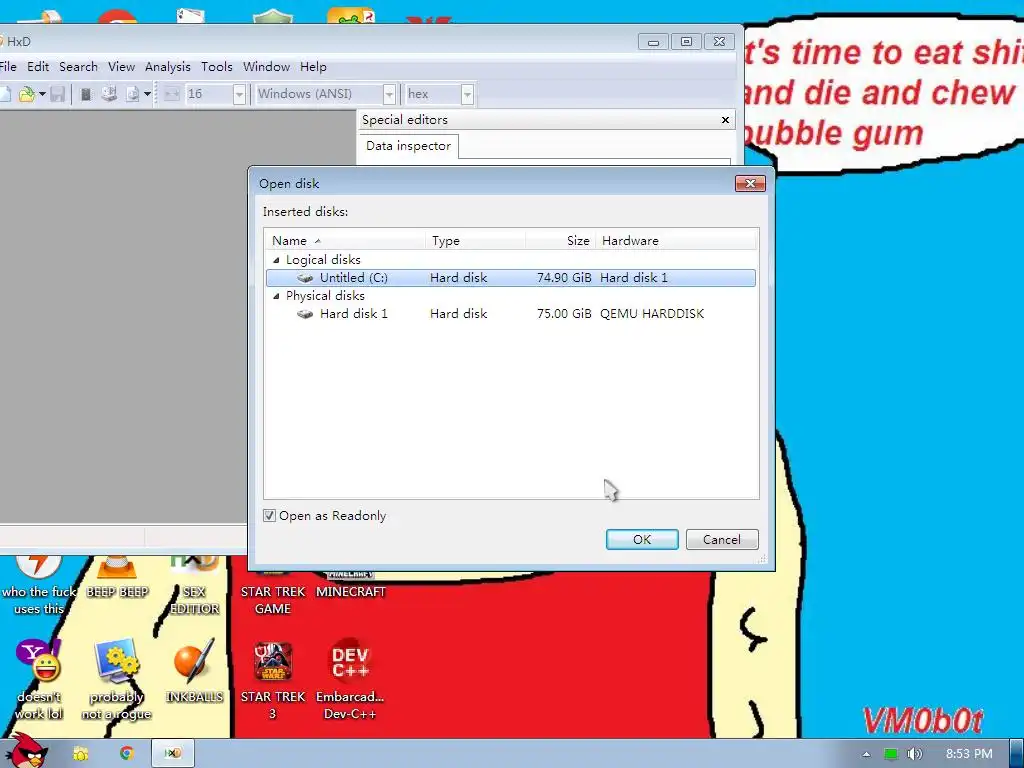The height and width of the screenshot is (768, 1024).
Task: Close the Open disk dialog
Action: pyautogui.click(x=750, y=184)
